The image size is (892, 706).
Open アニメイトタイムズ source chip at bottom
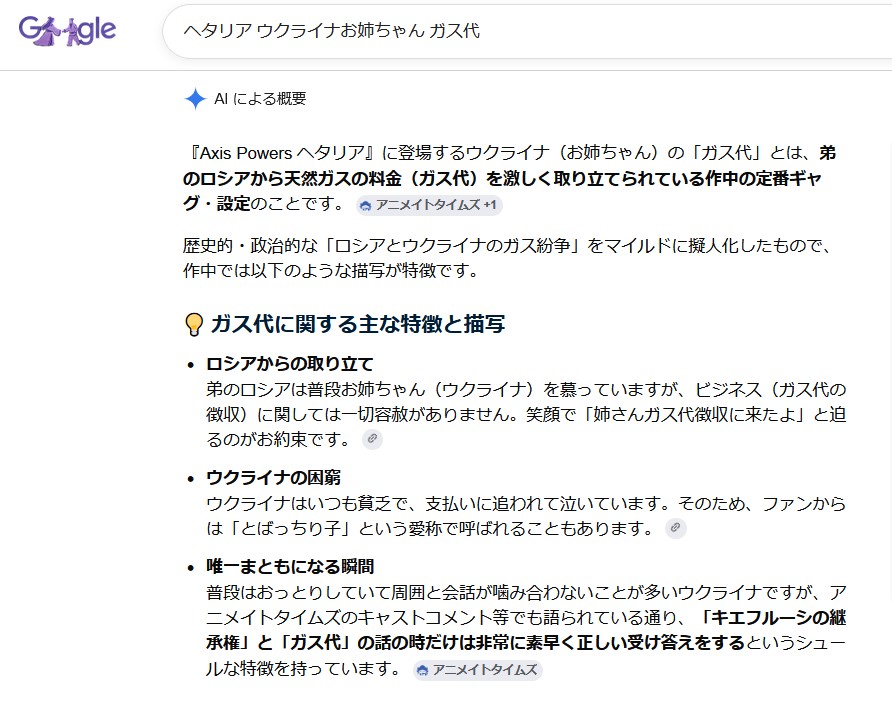[x=477, y=670]
